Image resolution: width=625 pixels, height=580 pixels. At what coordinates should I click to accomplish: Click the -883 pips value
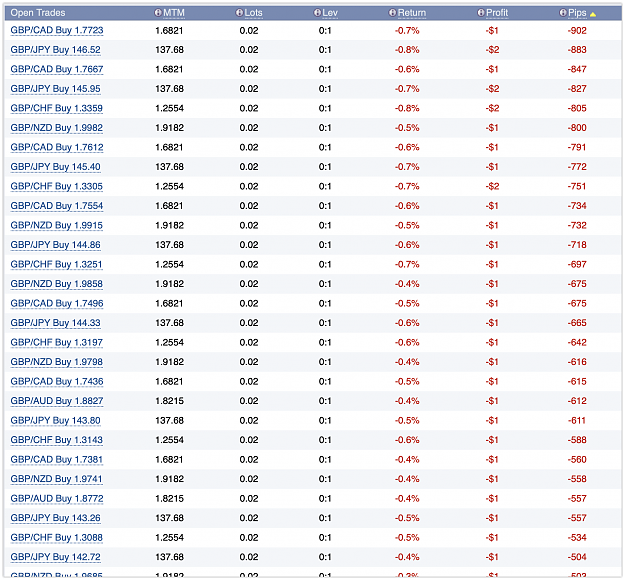pos(577,50)
